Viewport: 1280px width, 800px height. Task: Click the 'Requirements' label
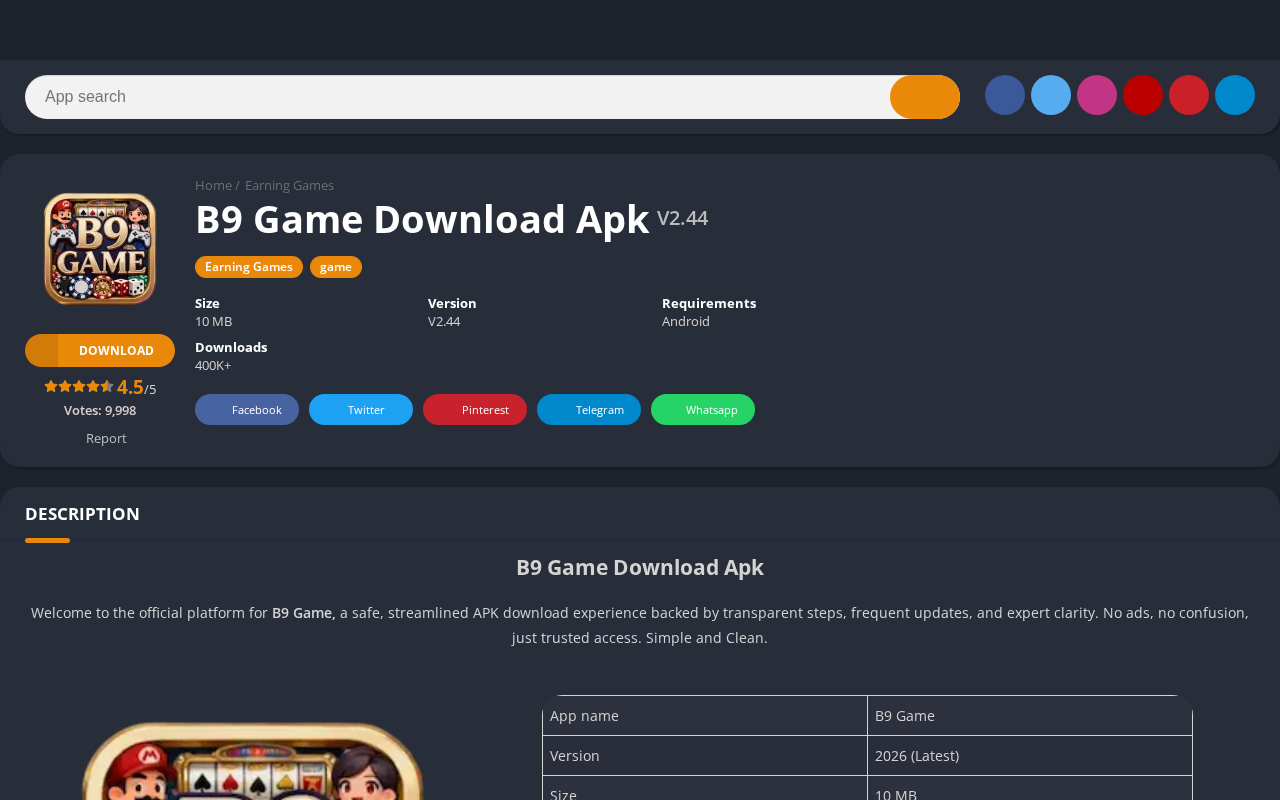tap(709, 303)
